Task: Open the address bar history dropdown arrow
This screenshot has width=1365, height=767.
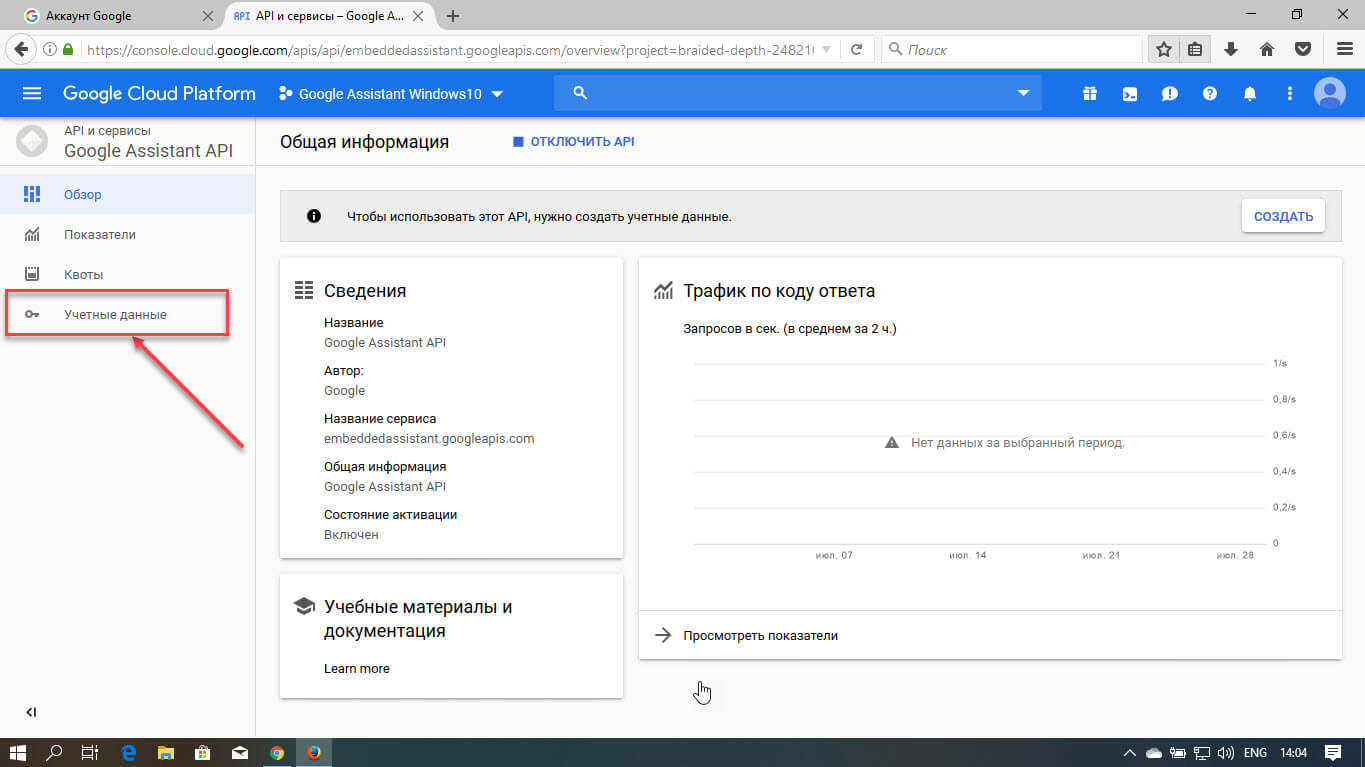Action: click(x=828, y=49)
